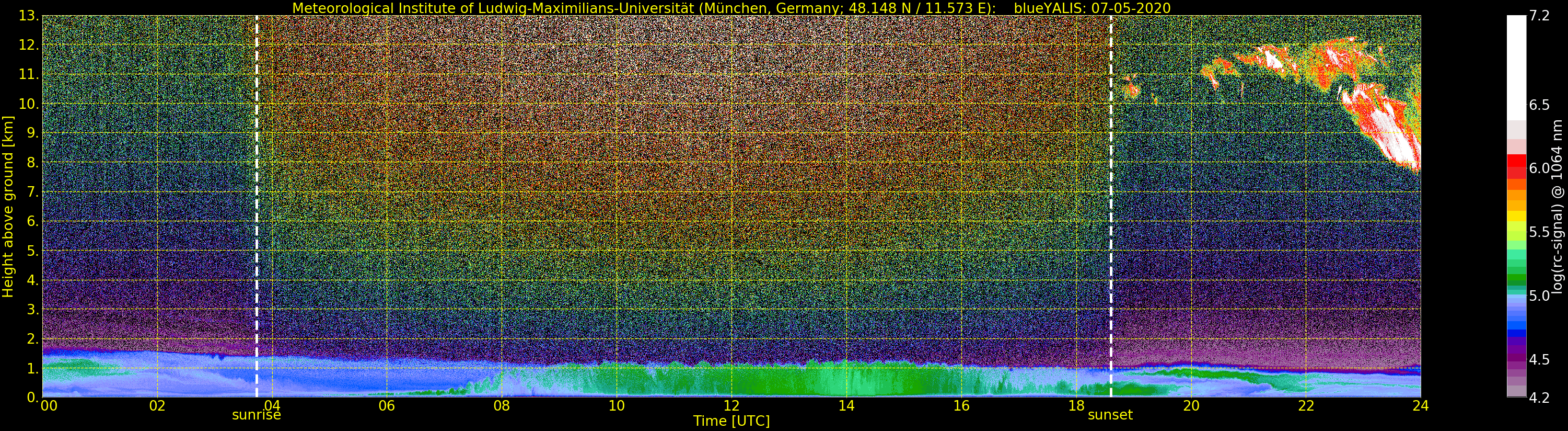Click the '10.' tick on the height axis
The height and width of the screenshot is (431, 1568).
(x=28, y=104)
